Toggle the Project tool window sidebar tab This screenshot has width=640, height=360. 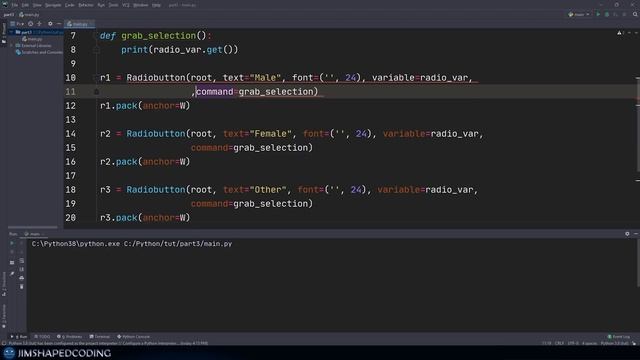(4, 34)
